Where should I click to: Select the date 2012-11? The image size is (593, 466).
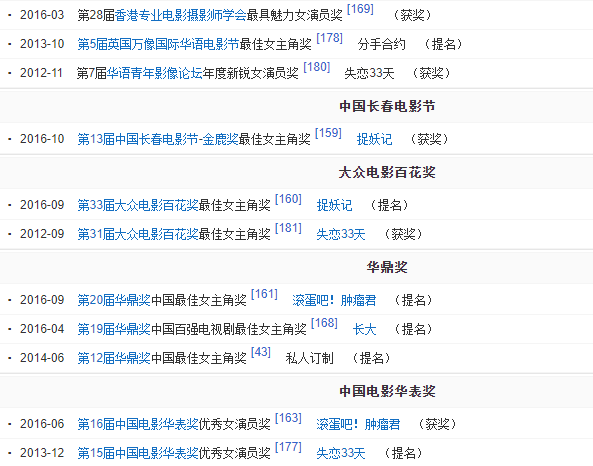[41, 73]
